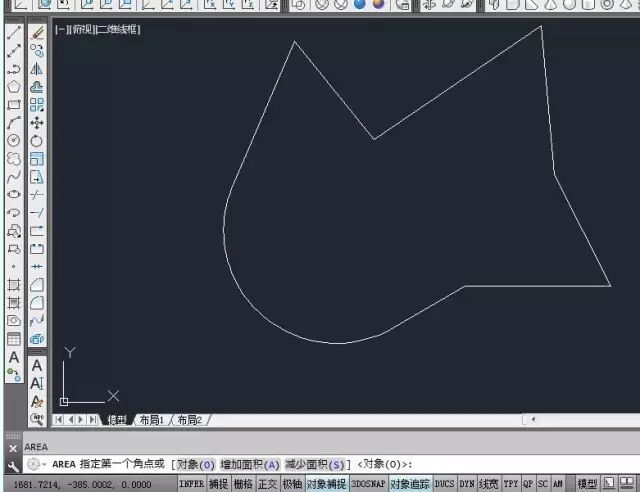Select the Line drawing tool
Screen dimensions: 640x492
[14, 33]
